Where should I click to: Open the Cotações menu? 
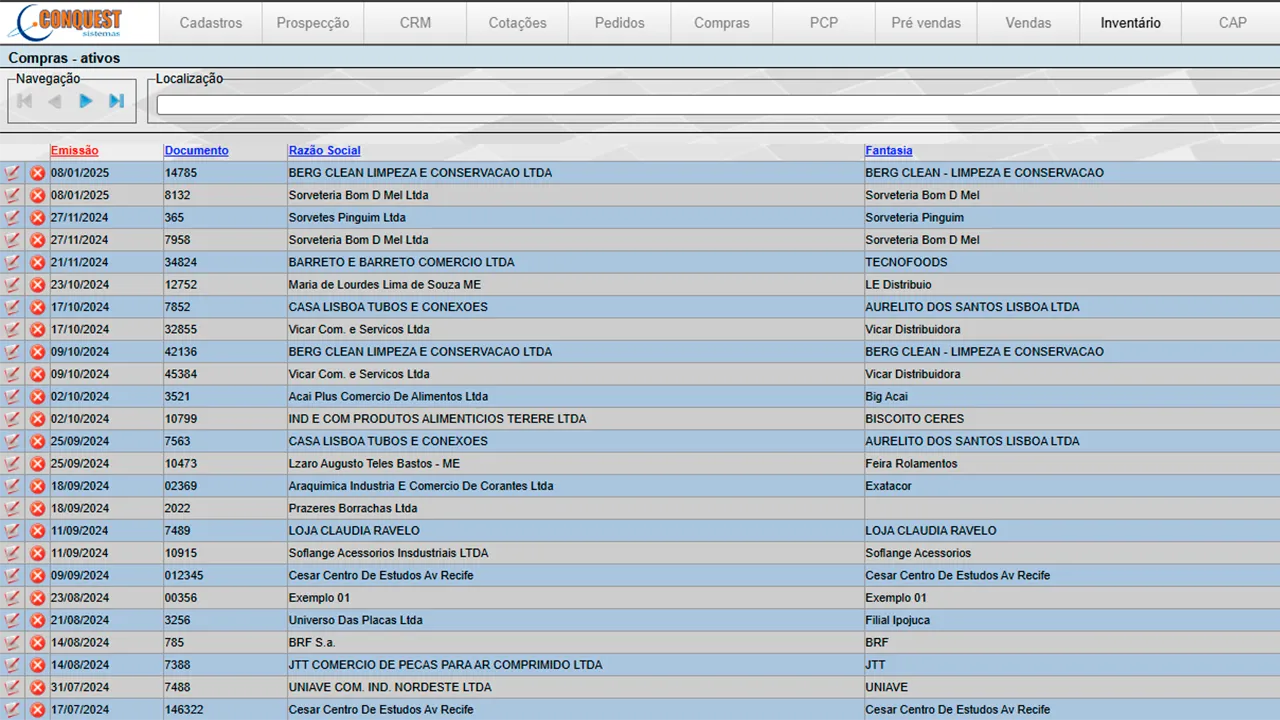pyautogui.click(x=517, y=23)
